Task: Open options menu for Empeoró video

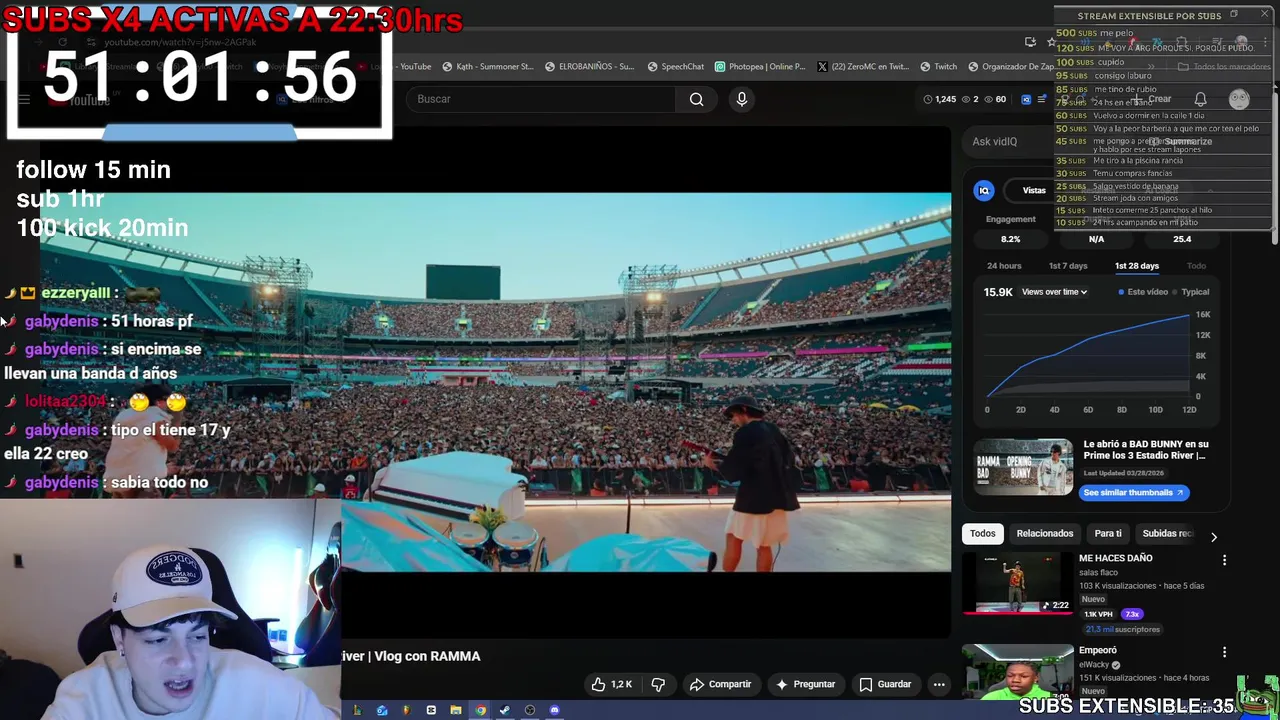Action: coord(1224,652)
